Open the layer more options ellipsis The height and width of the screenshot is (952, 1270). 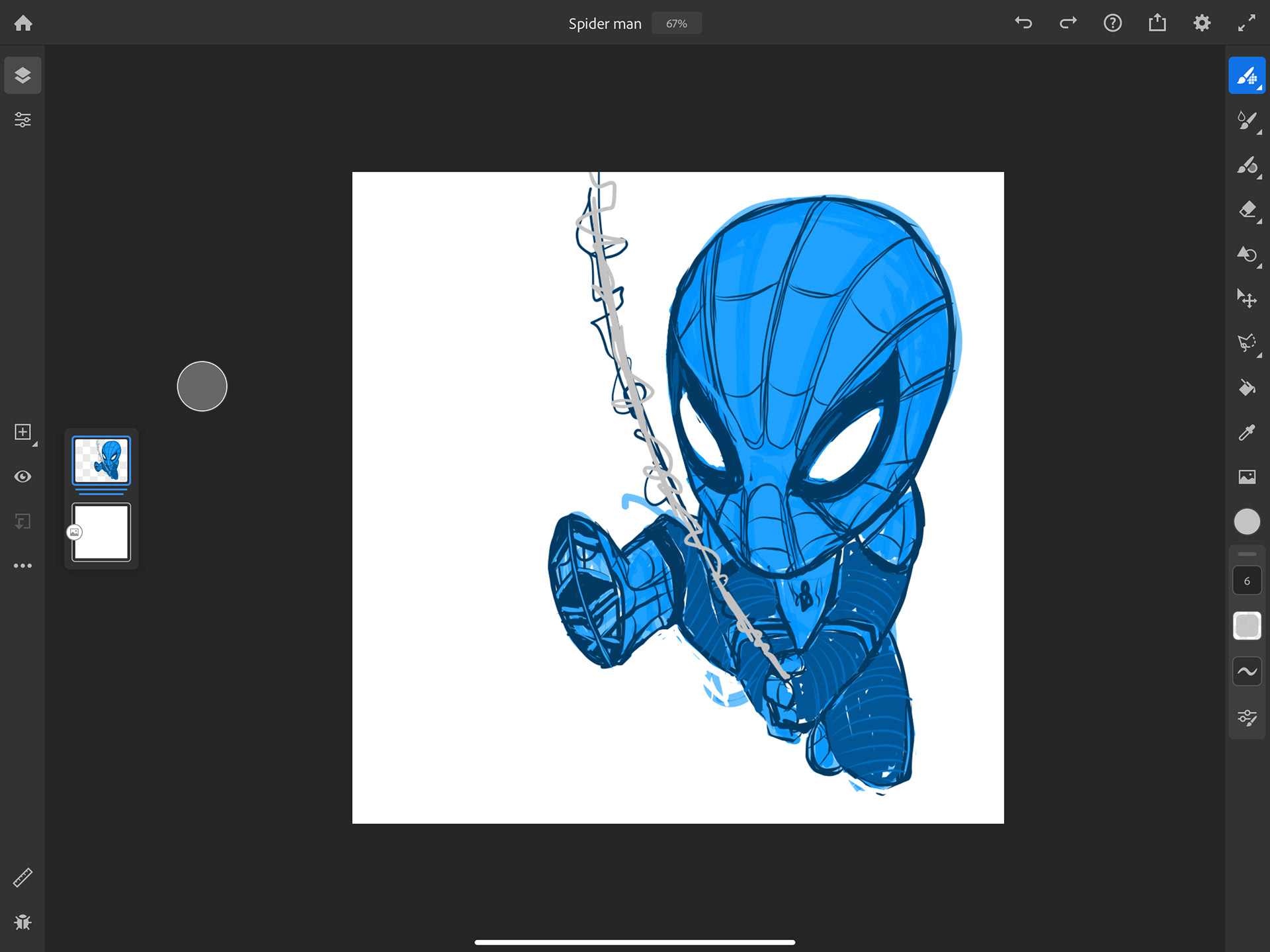pos(23,566)
